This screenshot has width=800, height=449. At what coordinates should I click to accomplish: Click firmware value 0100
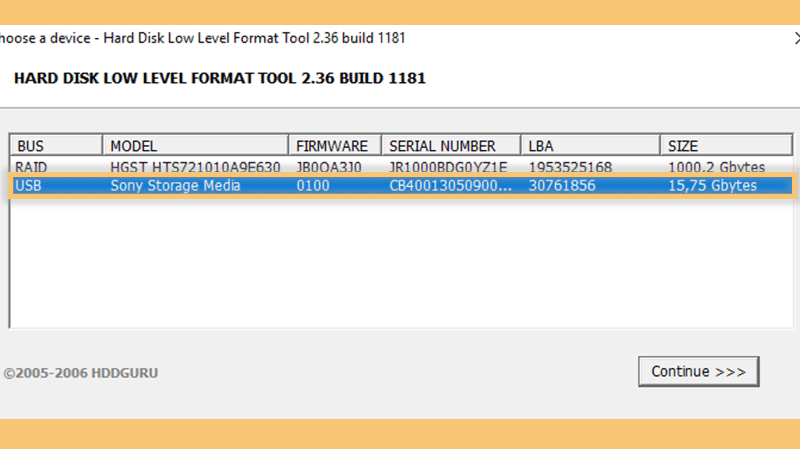pyautogui.click(x=313, y=185)
